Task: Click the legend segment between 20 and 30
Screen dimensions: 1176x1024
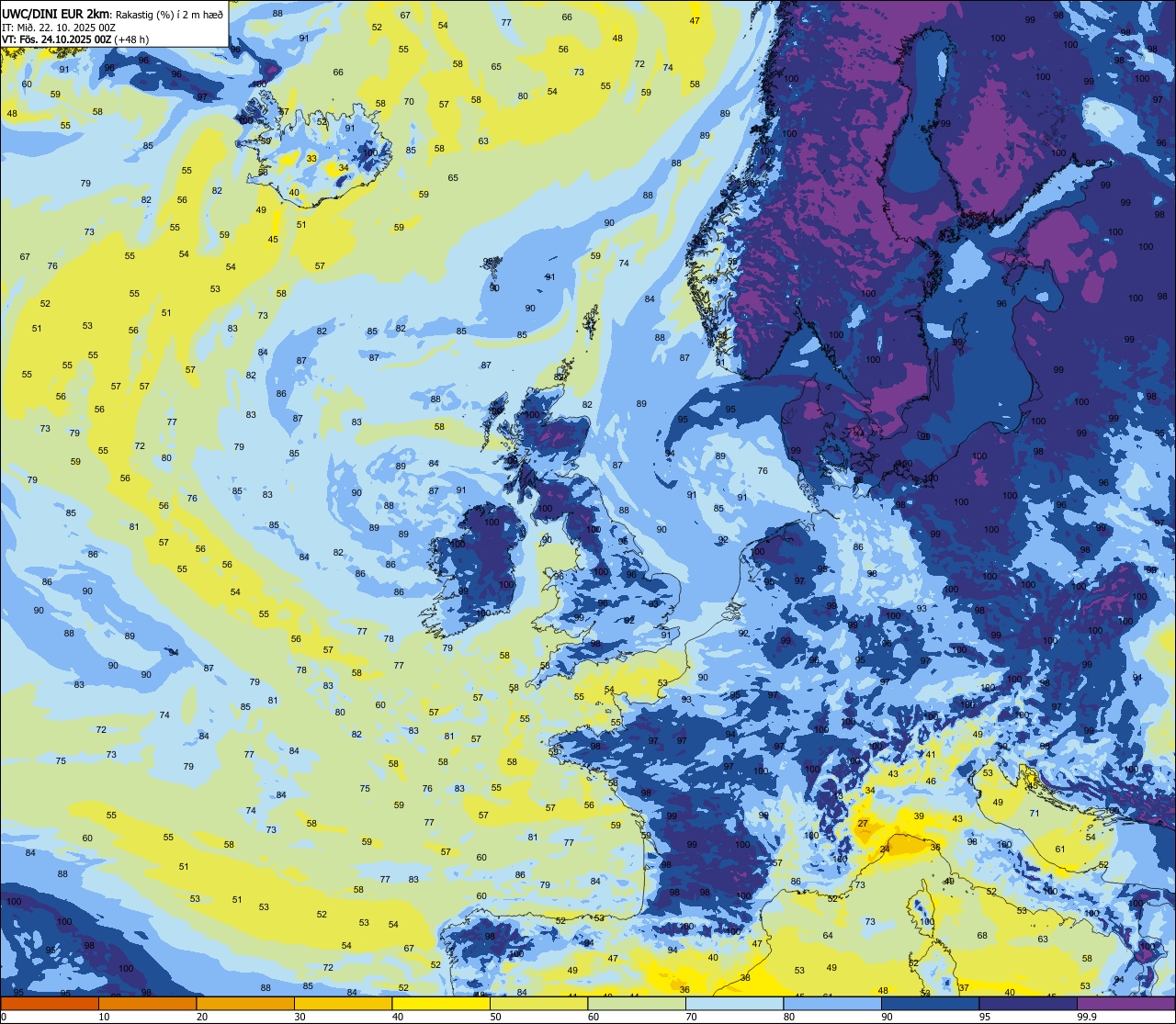Action: pos(245,1004)
